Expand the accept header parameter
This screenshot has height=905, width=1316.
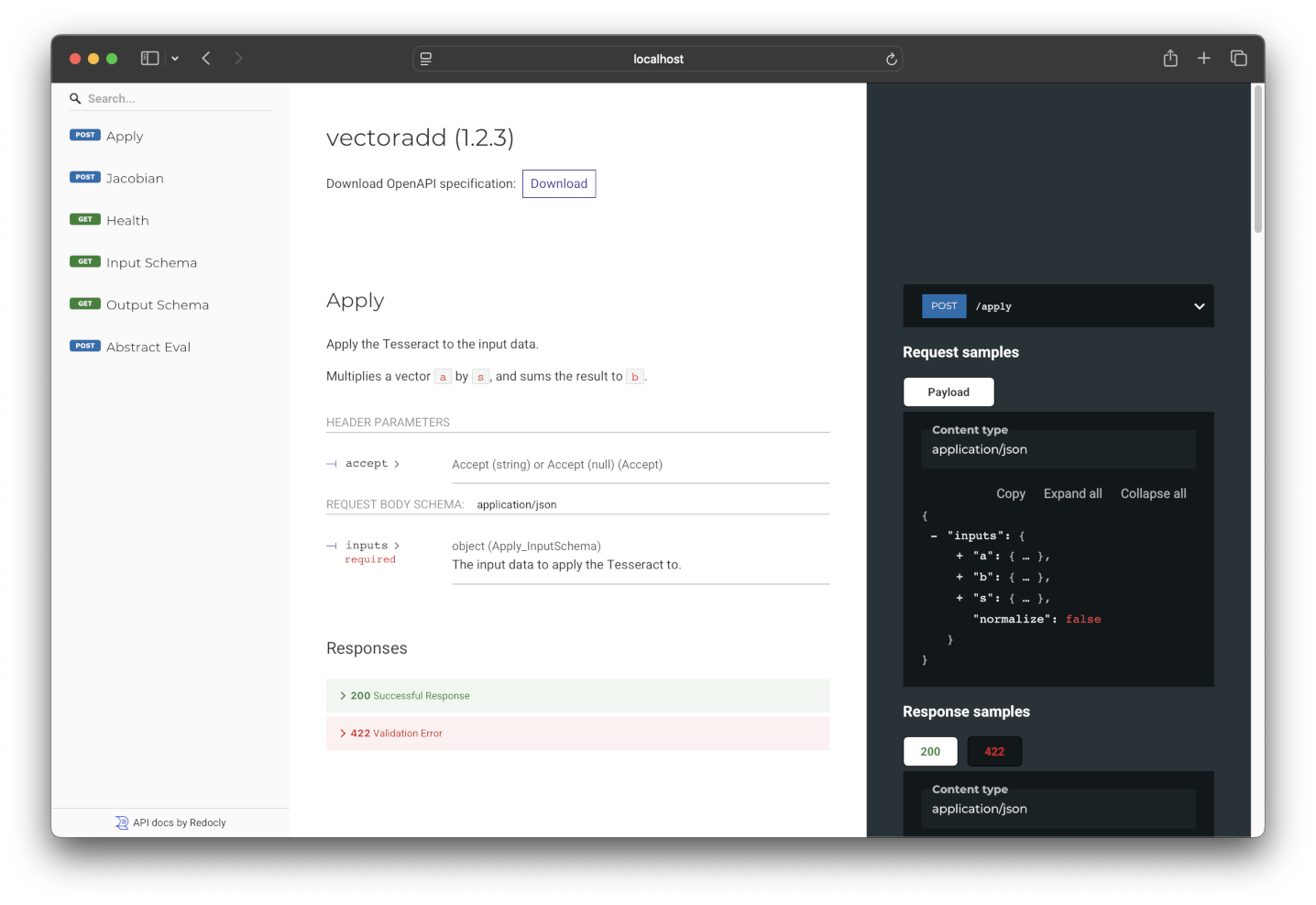[x=372, y=464]
